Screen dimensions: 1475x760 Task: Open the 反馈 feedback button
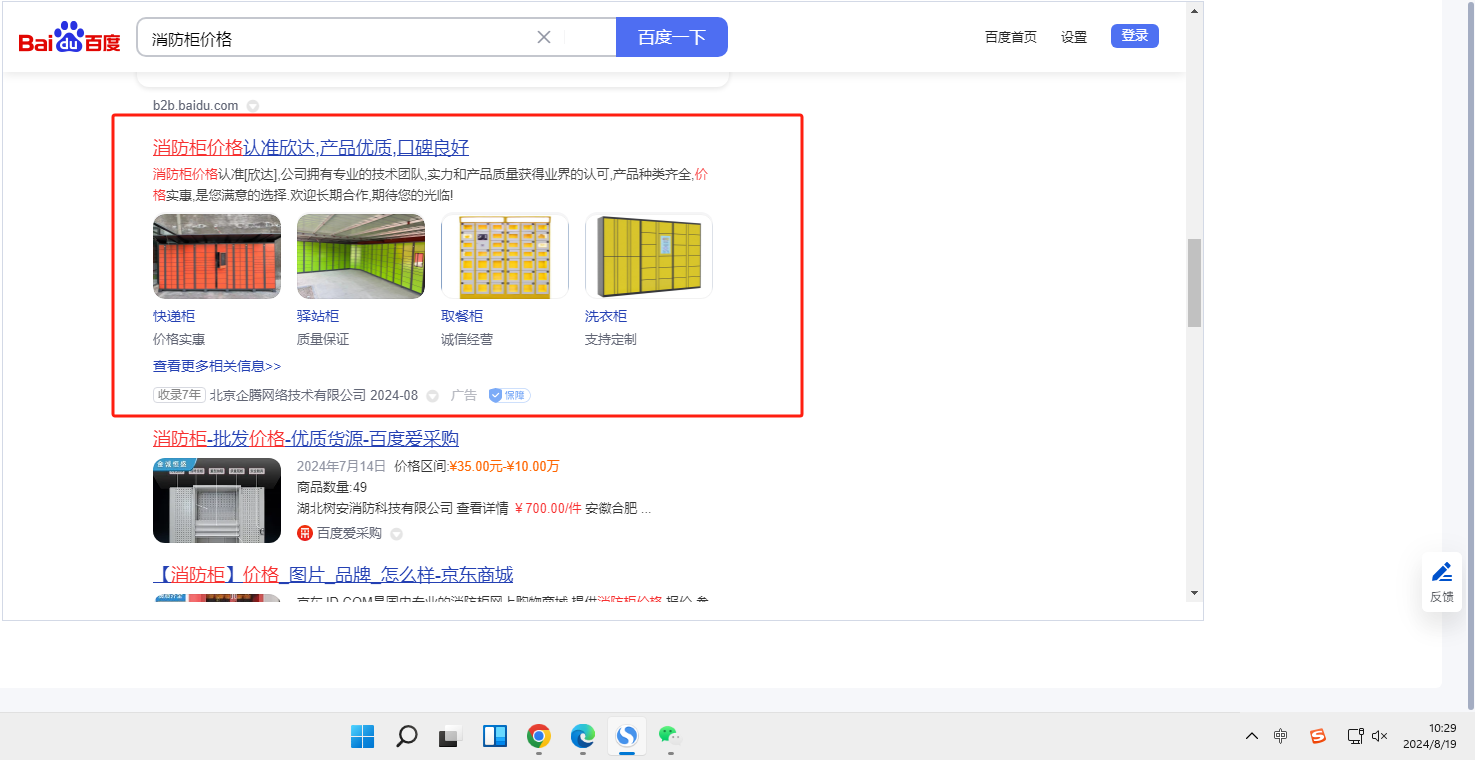pyautogui.click(x=1442, y=582)
